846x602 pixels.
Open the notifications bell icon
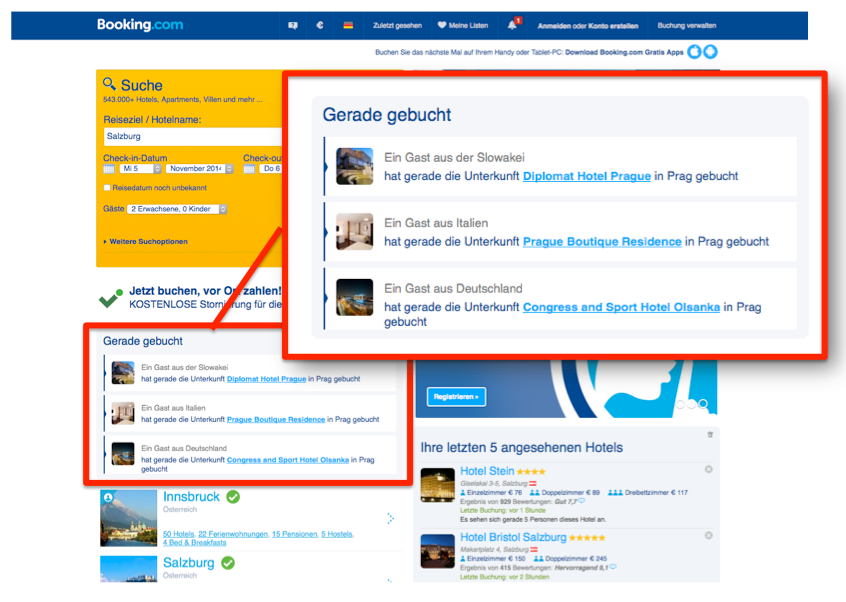click(513, 25)
